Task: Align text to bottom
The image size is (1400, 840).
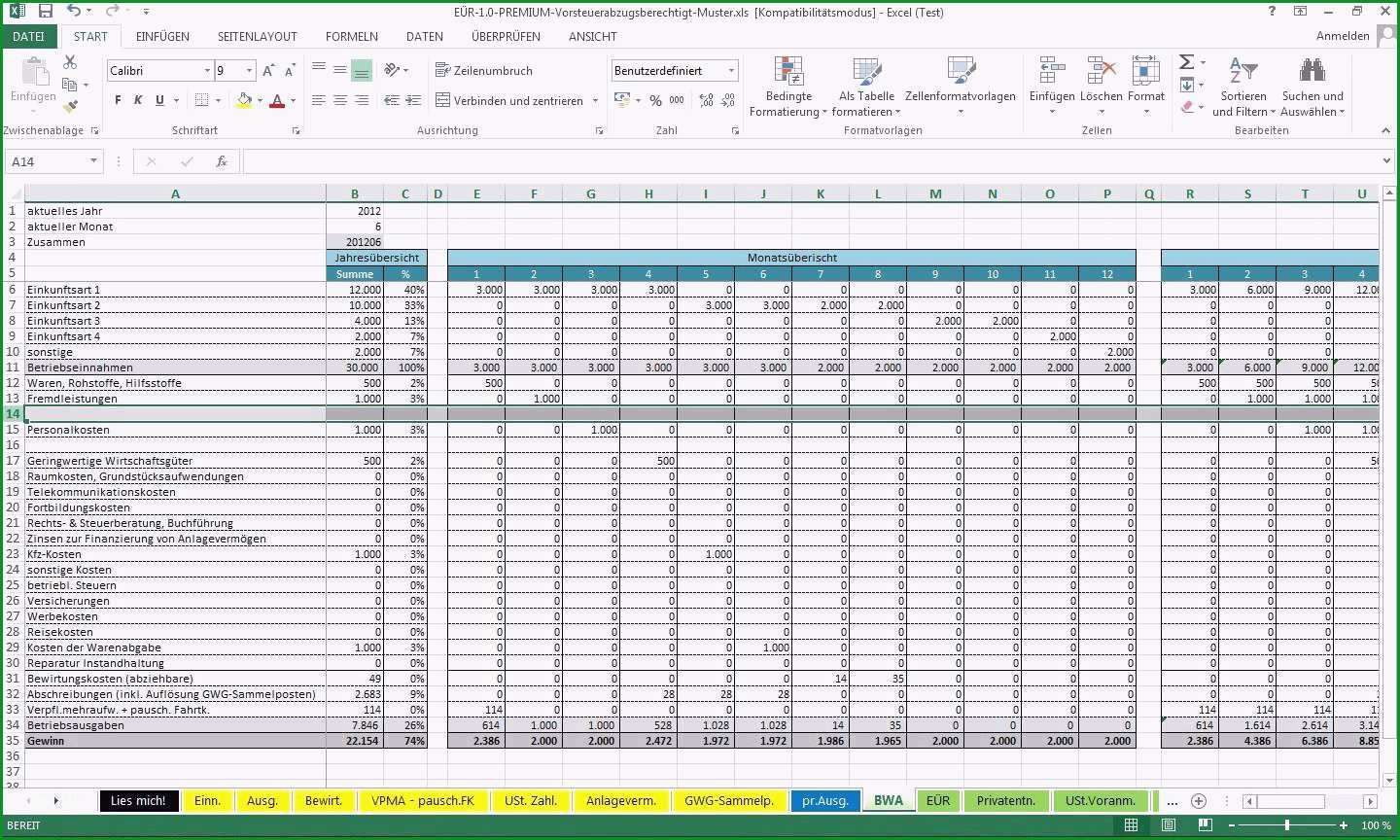Action: coord(362,69)
